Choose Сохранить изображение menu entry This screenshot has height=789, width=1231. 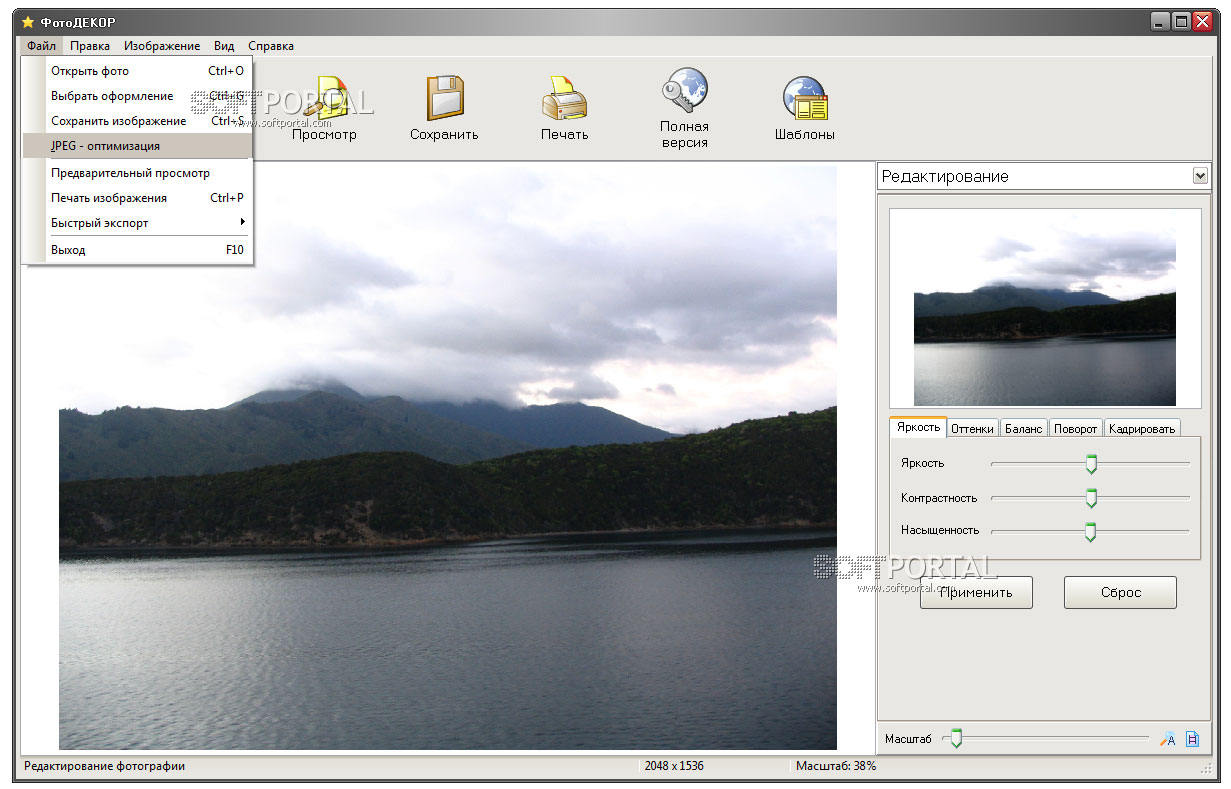tap(137, 121)
